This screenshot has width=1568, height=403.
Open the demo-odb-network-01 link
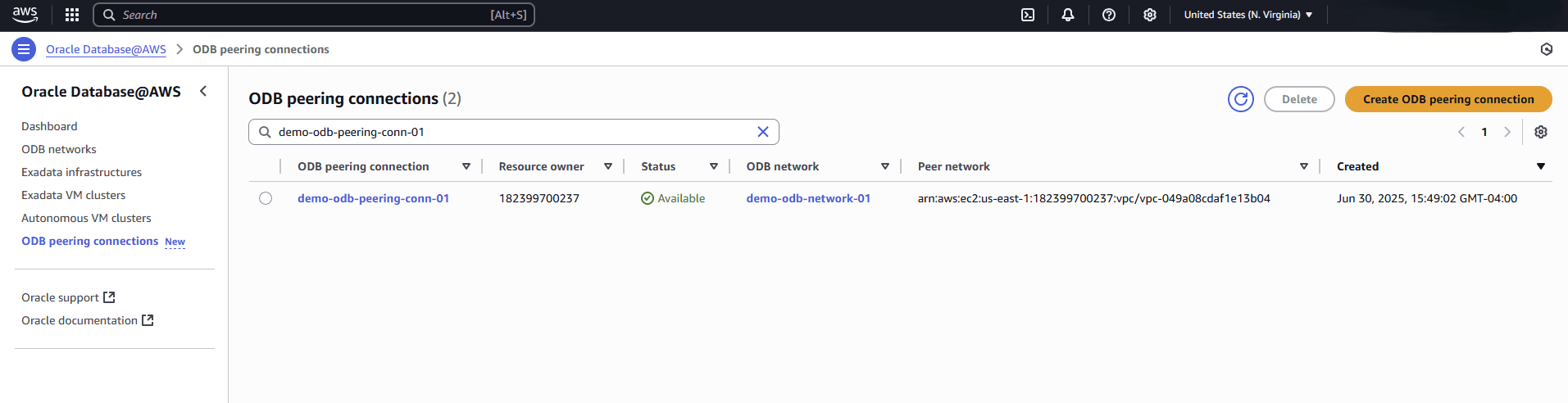click(808, 198)
